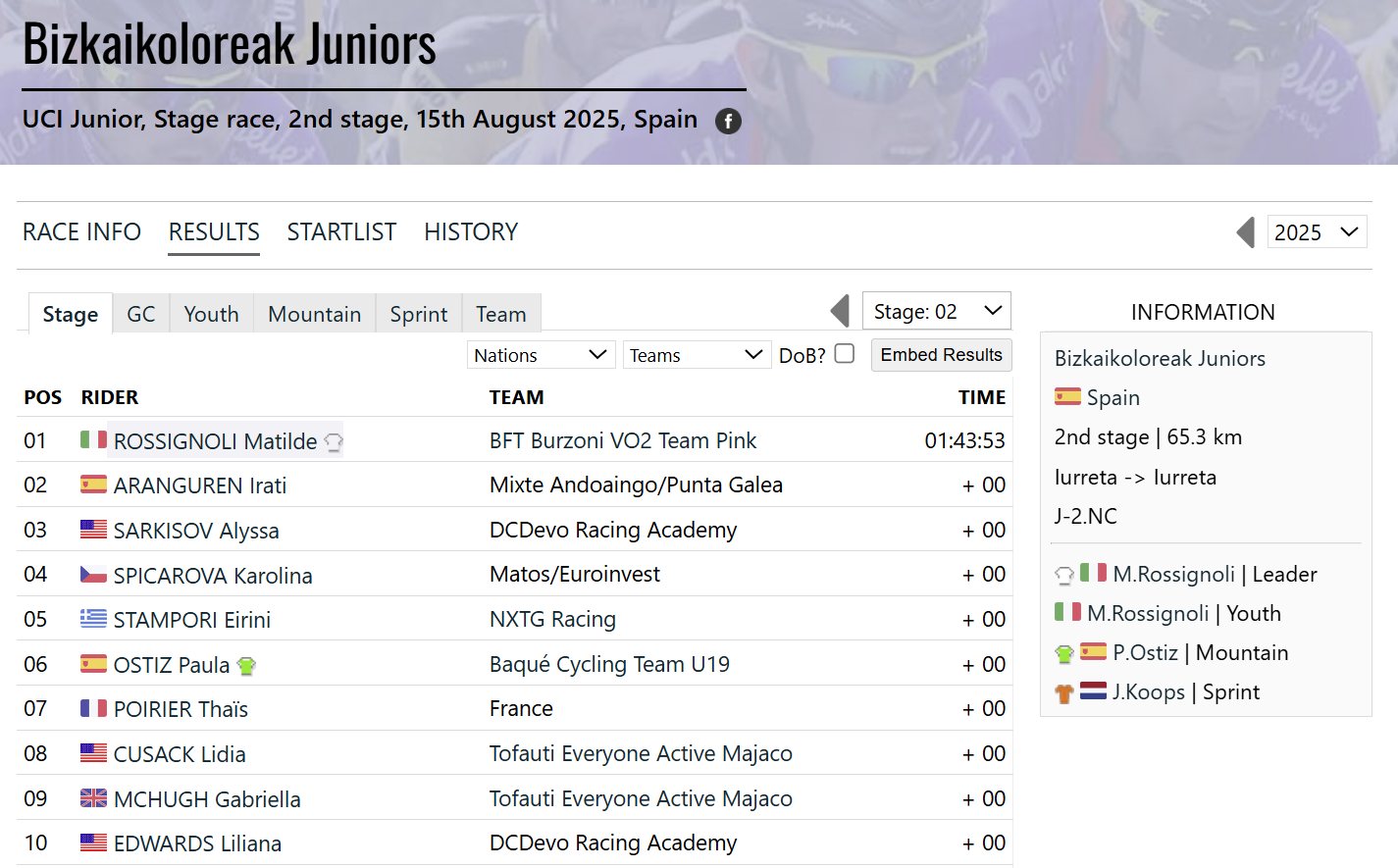Click team Matos/Euroinvest
This screenshot has height=868, width=1398.
point(575,574)
